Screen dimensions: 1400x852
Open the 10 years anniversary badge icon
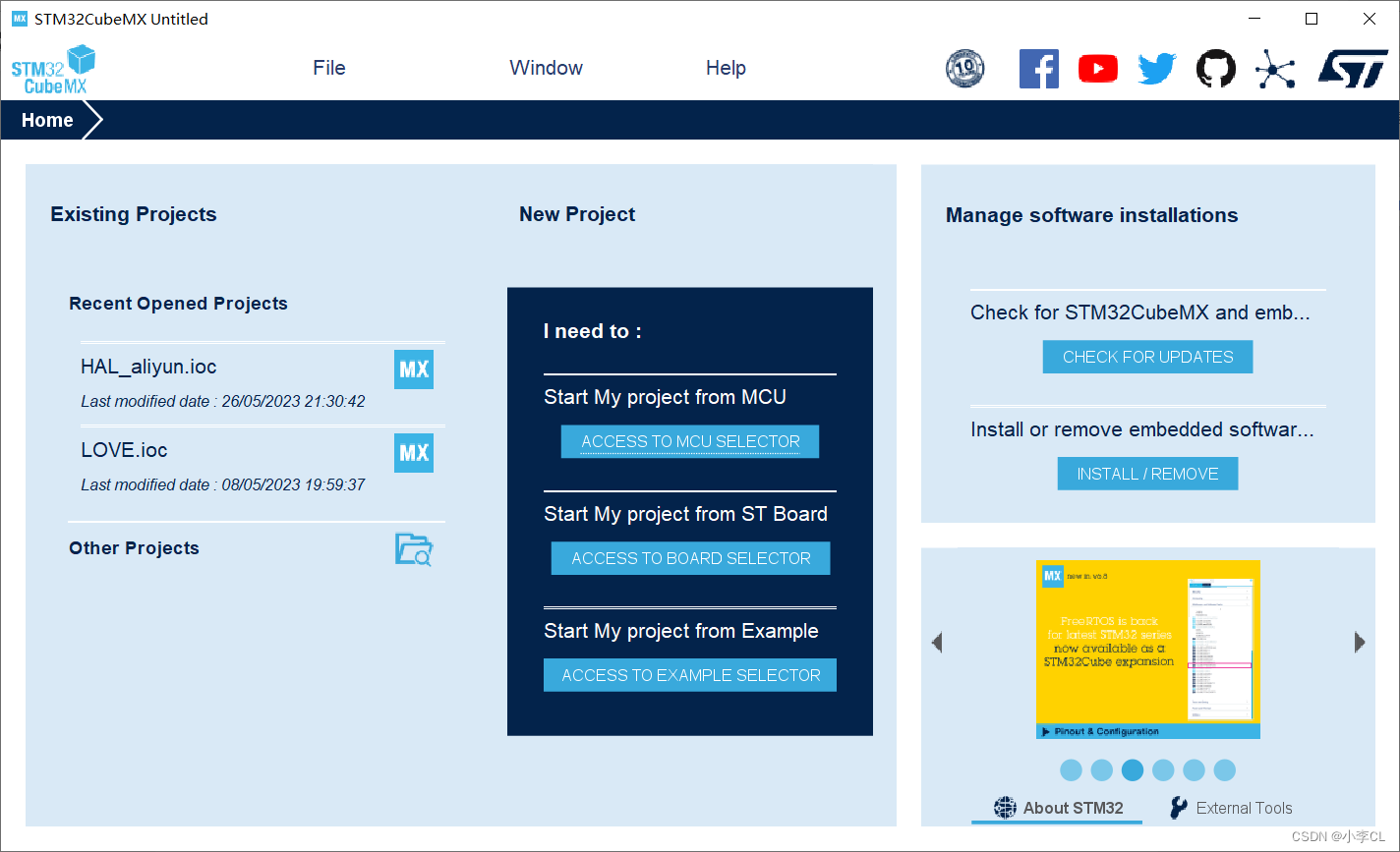point(964,69)
